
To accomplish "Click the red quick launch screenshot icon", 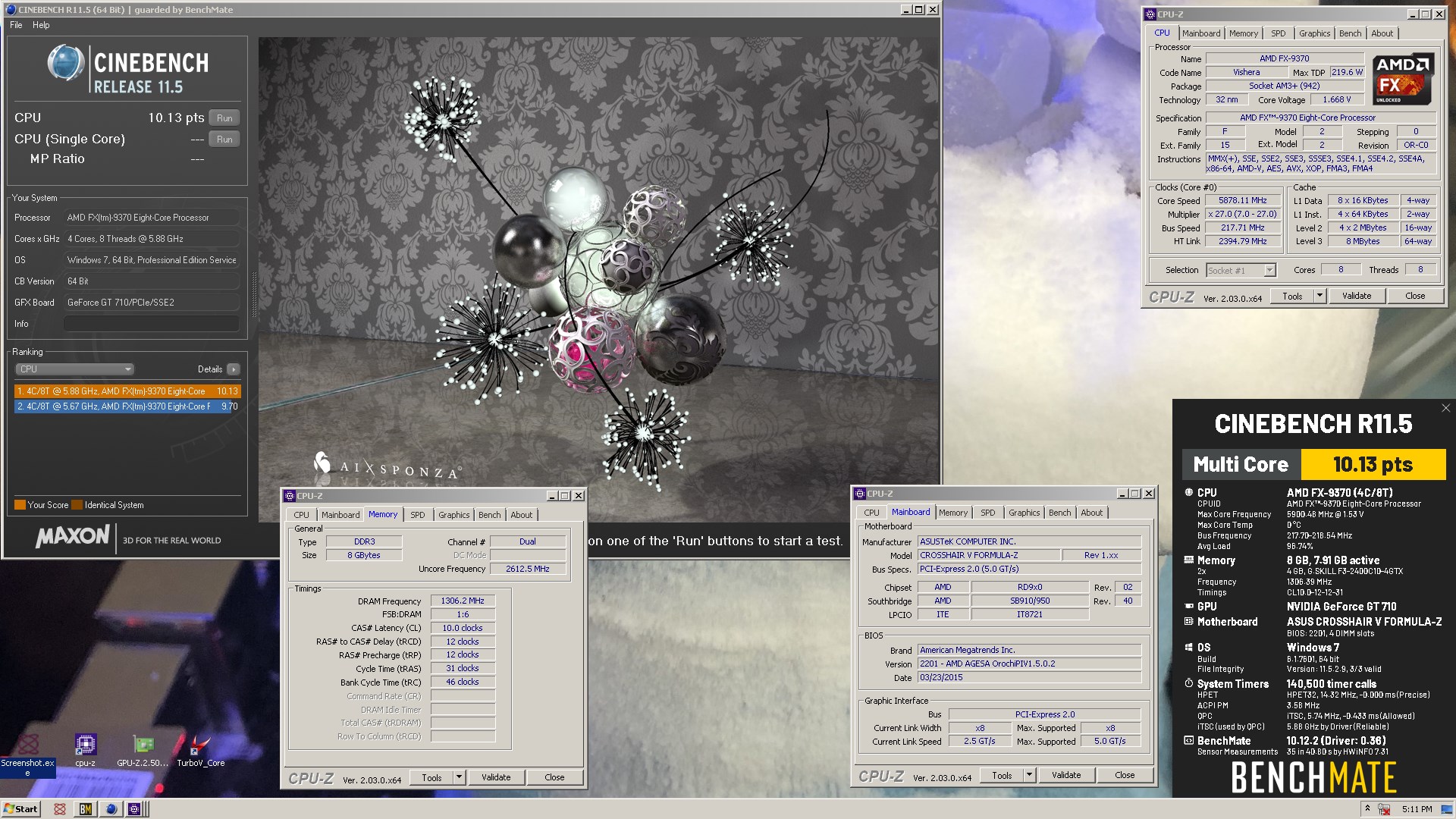I will point(60,809).
